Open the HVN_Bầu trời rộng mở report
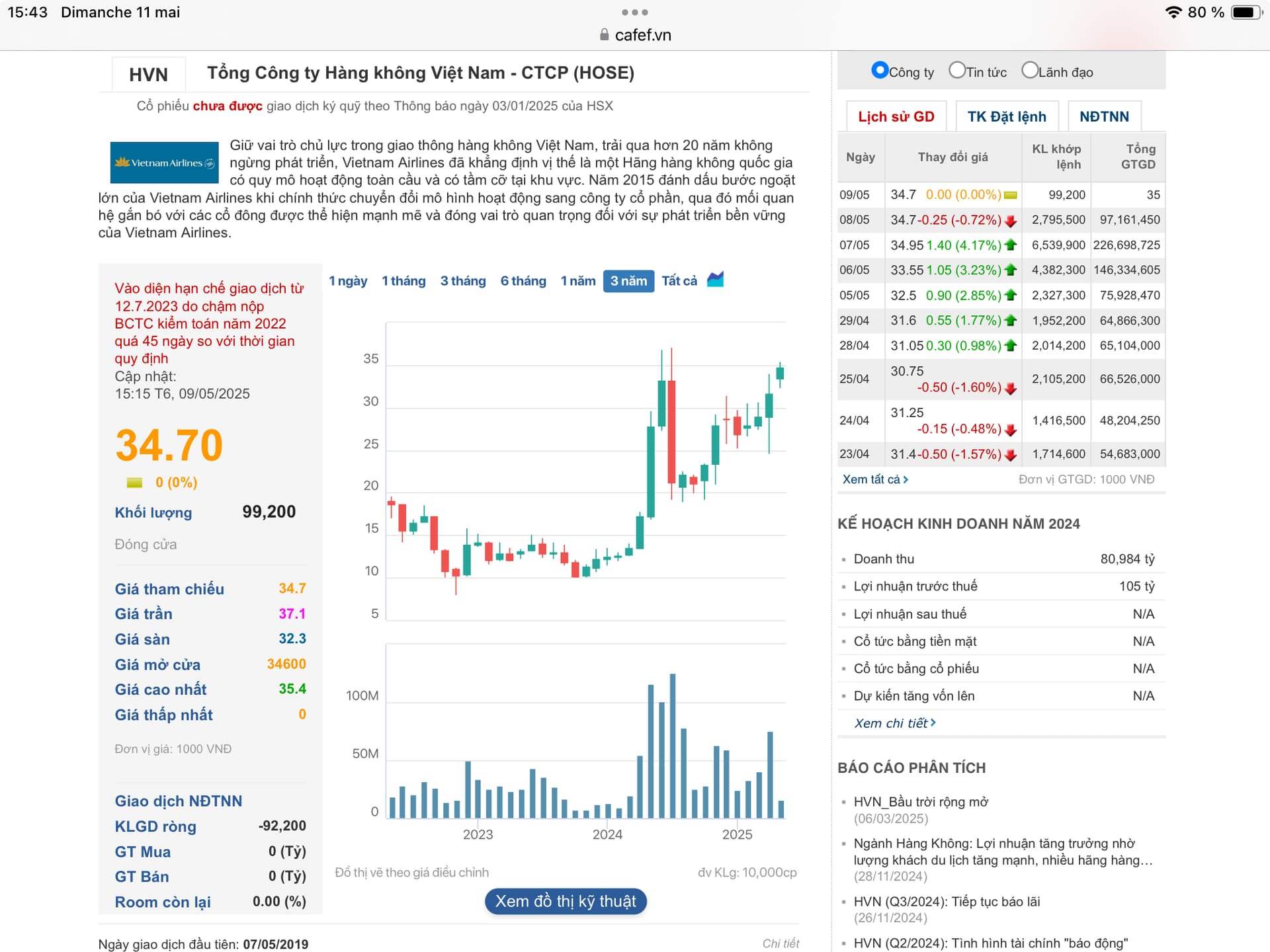Screen dimensions: 1270x952 pyautogui.click(x=921, y=801)
